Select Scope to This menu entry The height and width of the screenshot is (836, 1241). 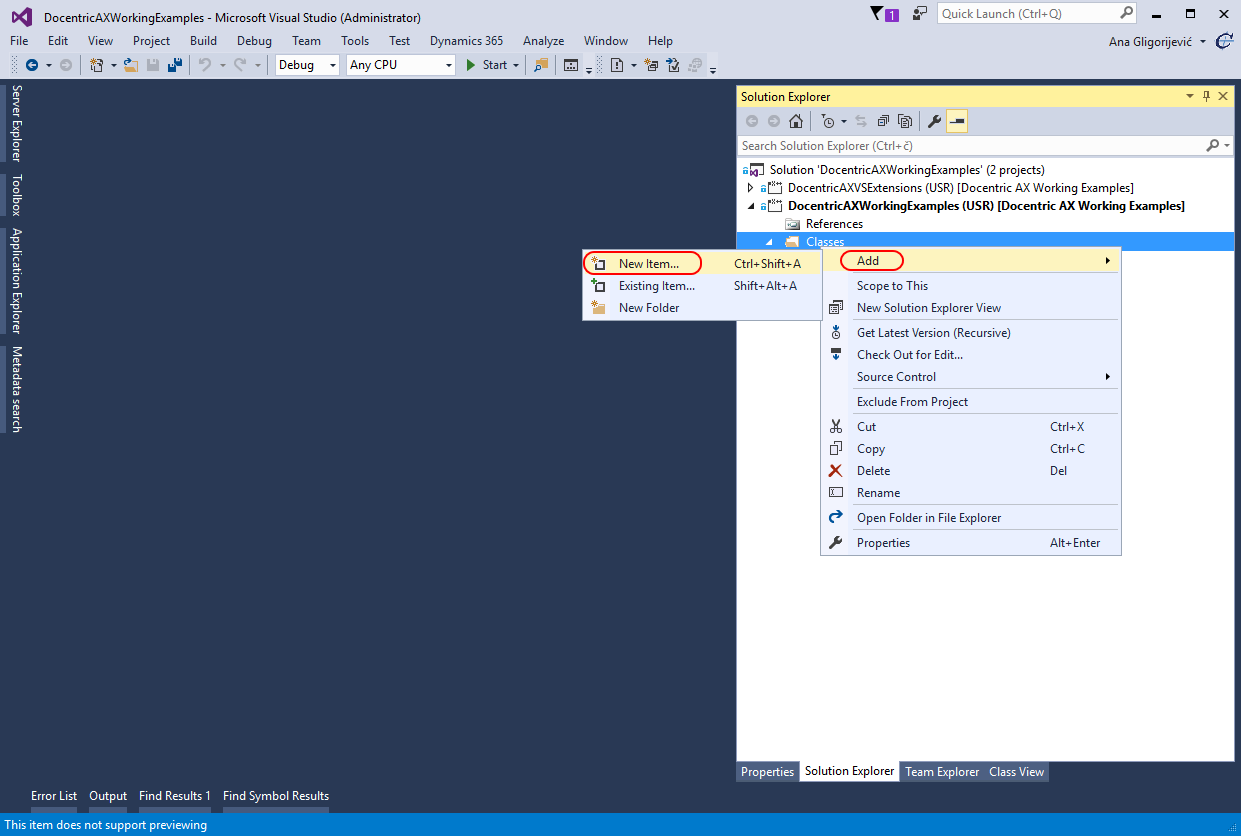tap(970, 286)
